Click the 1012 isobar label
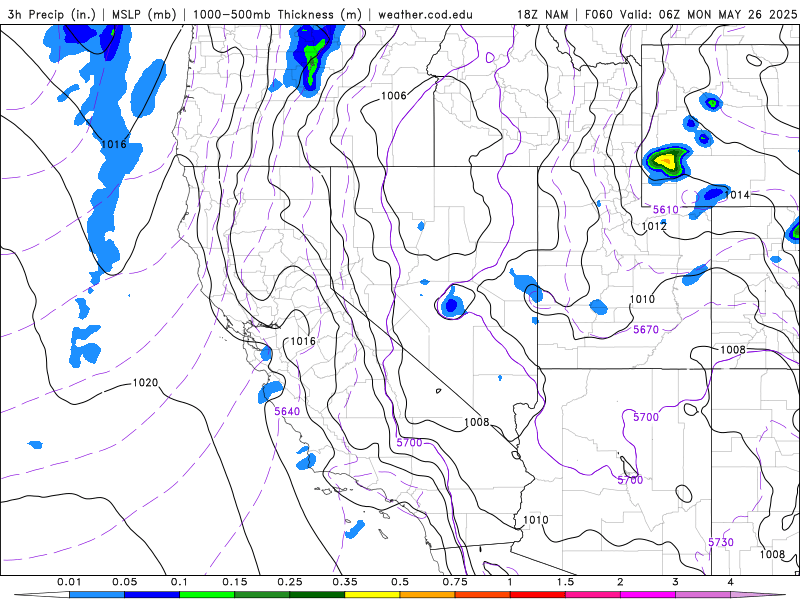This screenshot has height=600, width=800. 654,226
